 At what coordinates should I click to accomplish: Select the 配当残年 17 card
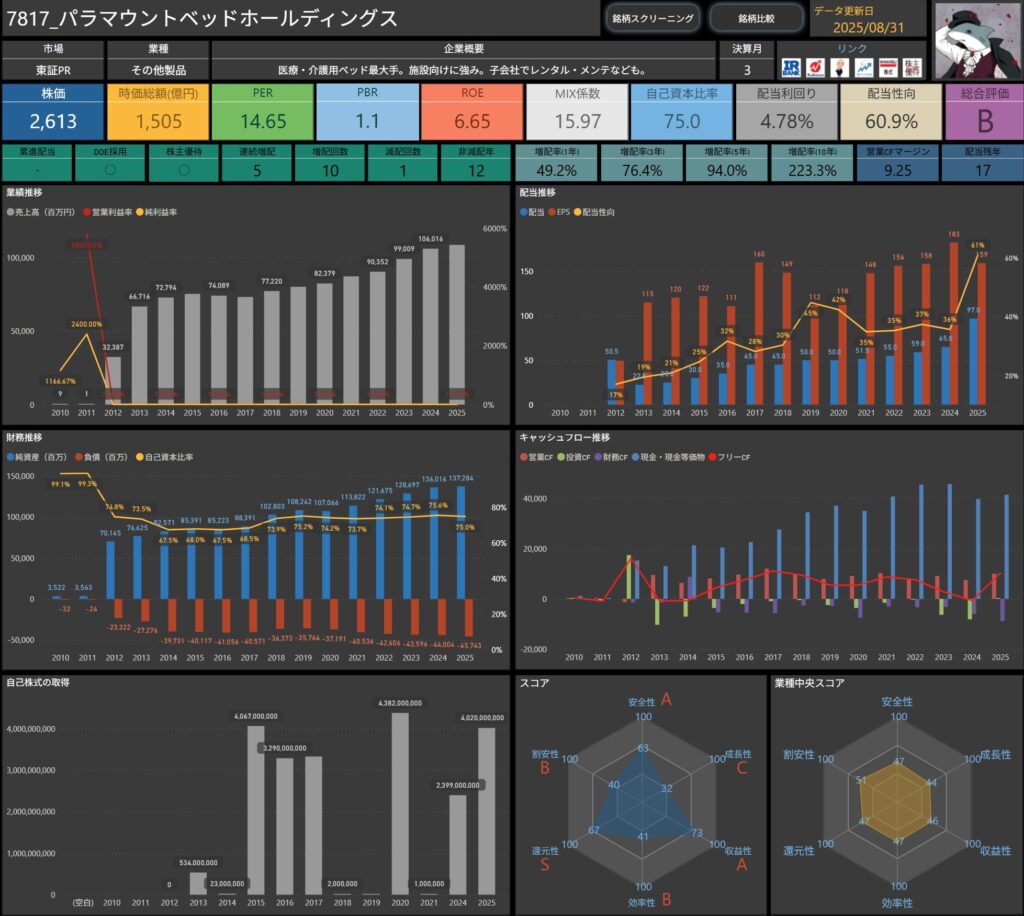click(982, 163)
